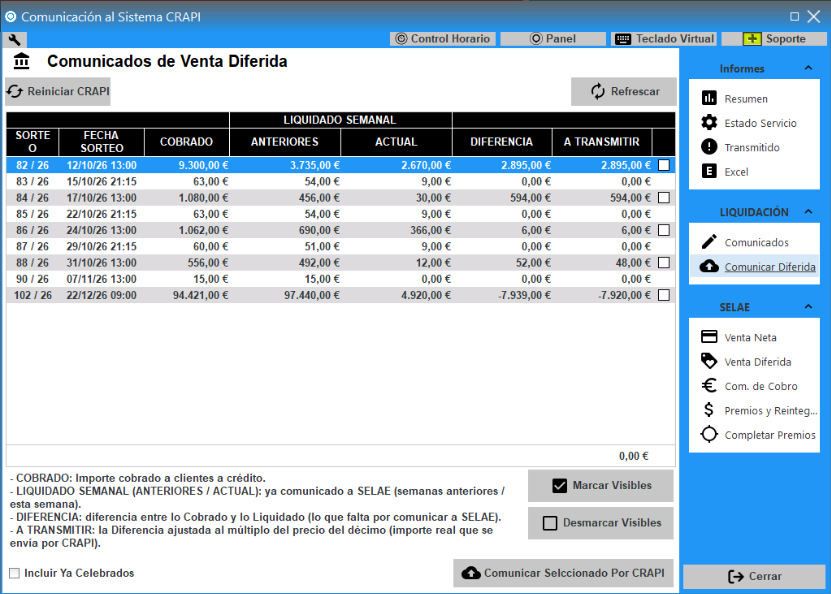This screenshot has width=831, height=594.
Task: Sort by FECHA SORTEO column header
Action: 101,141
